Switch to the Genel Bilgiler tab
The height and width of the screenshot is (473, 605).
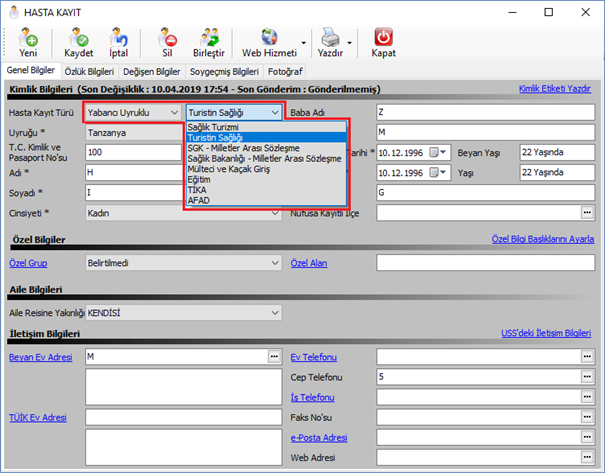31,71
